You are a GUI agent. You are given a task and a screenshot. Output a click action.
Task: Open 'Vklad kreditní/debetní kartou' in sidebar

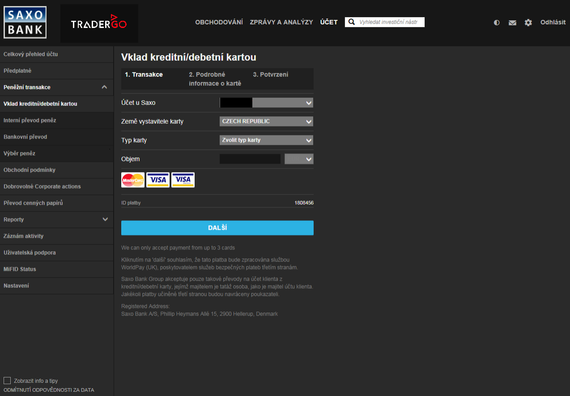(x=56, y=104)
